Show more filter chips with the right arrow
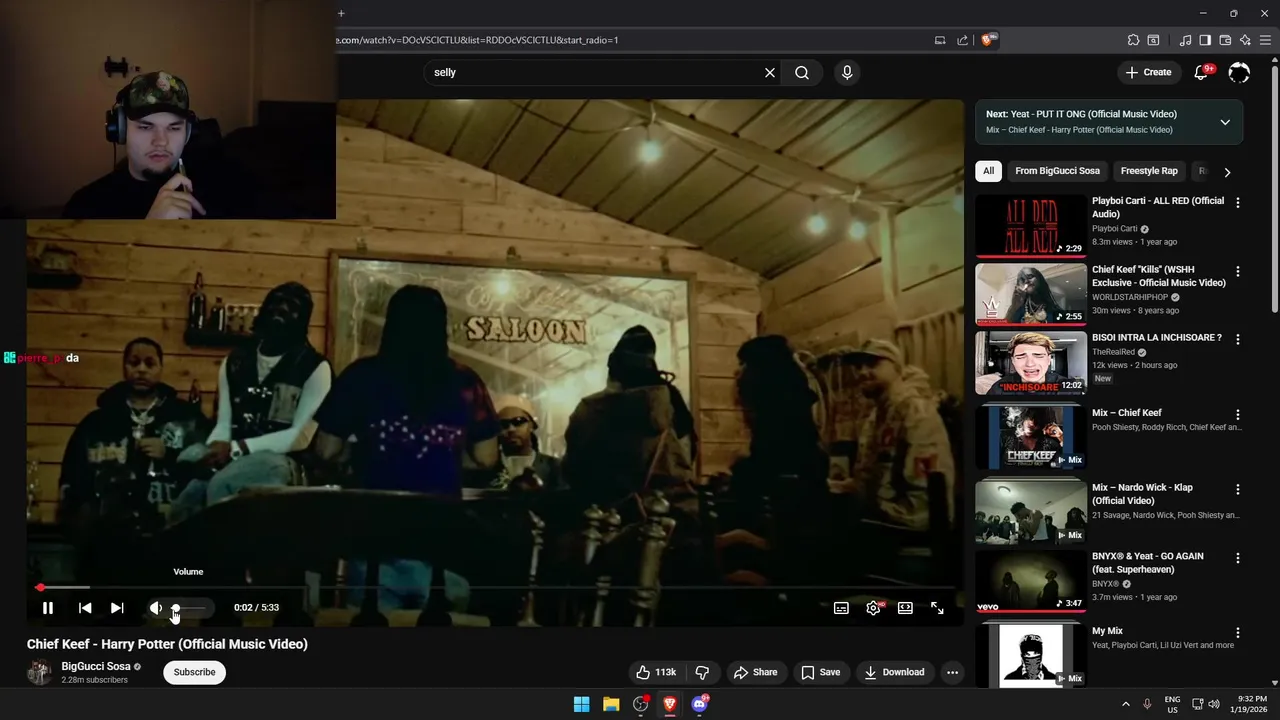This screenshot has width=1280, height=720. tap(1227, 172)
